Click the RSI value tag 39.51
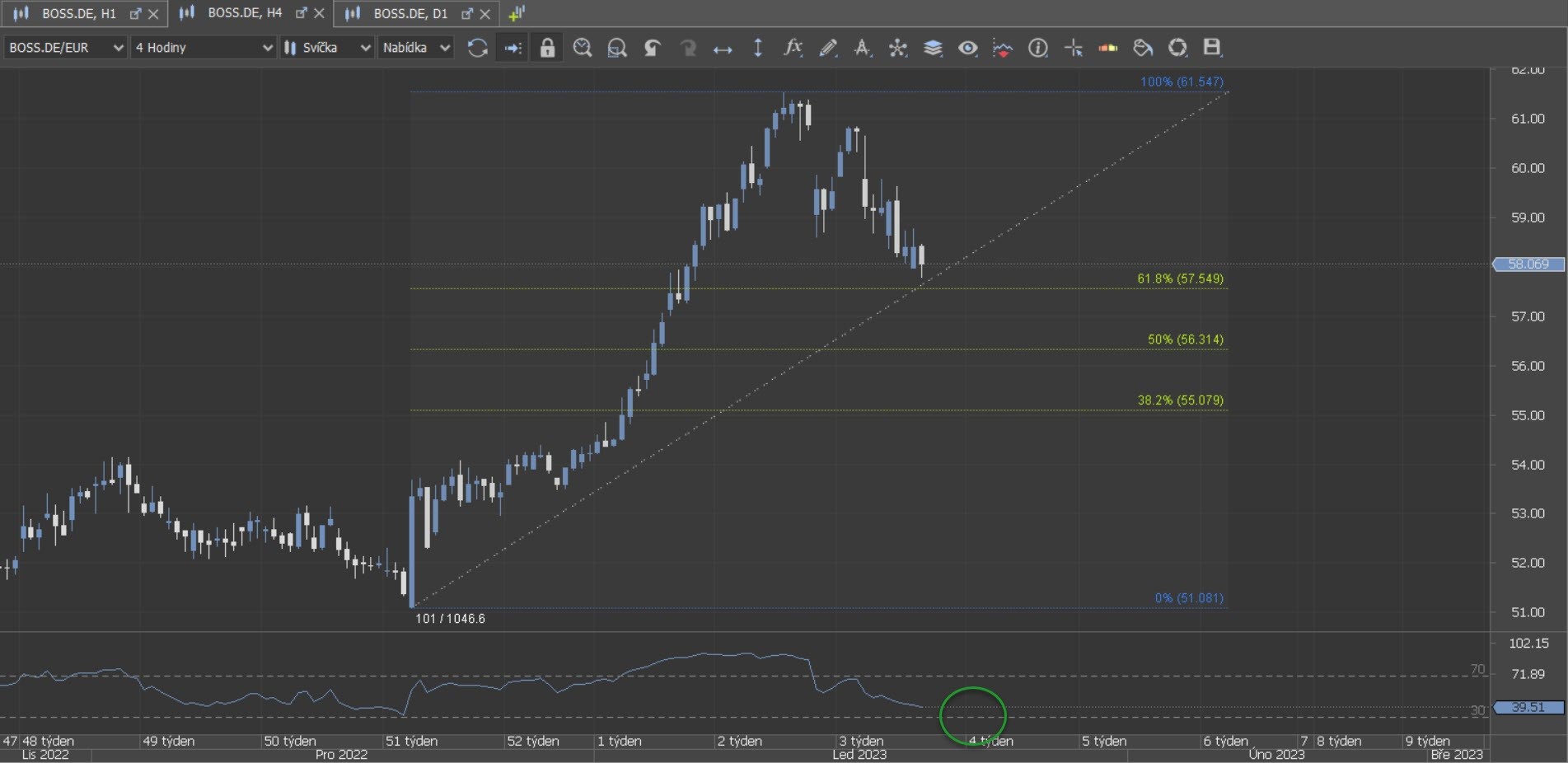The image size is (1568, 763). click(1528, 708)
